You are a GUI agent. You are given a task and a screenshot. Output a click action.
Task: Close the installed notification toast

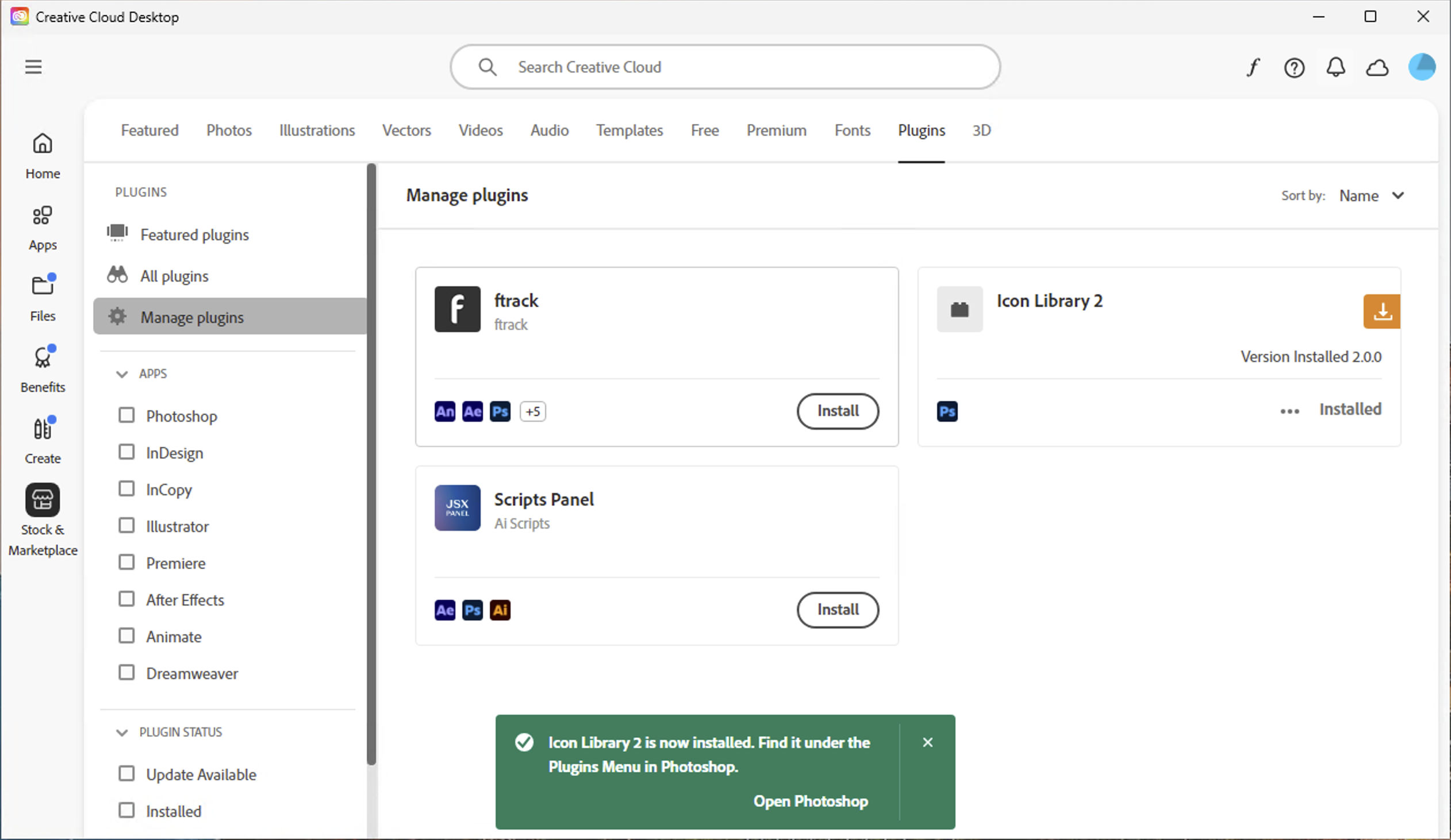coord(927,742)
